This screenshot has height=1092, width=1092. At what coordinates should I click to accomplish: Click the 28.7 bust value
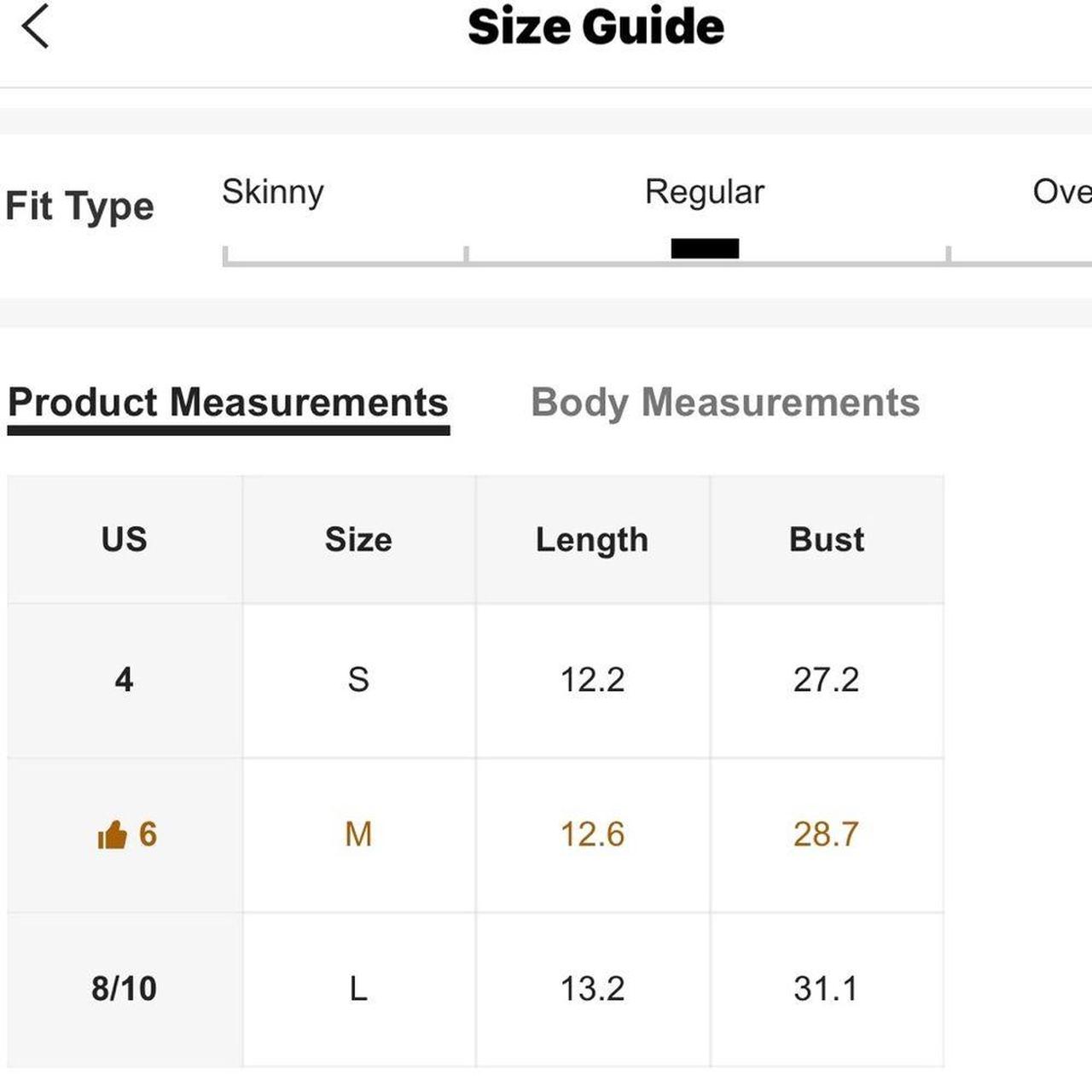(826, 834)
